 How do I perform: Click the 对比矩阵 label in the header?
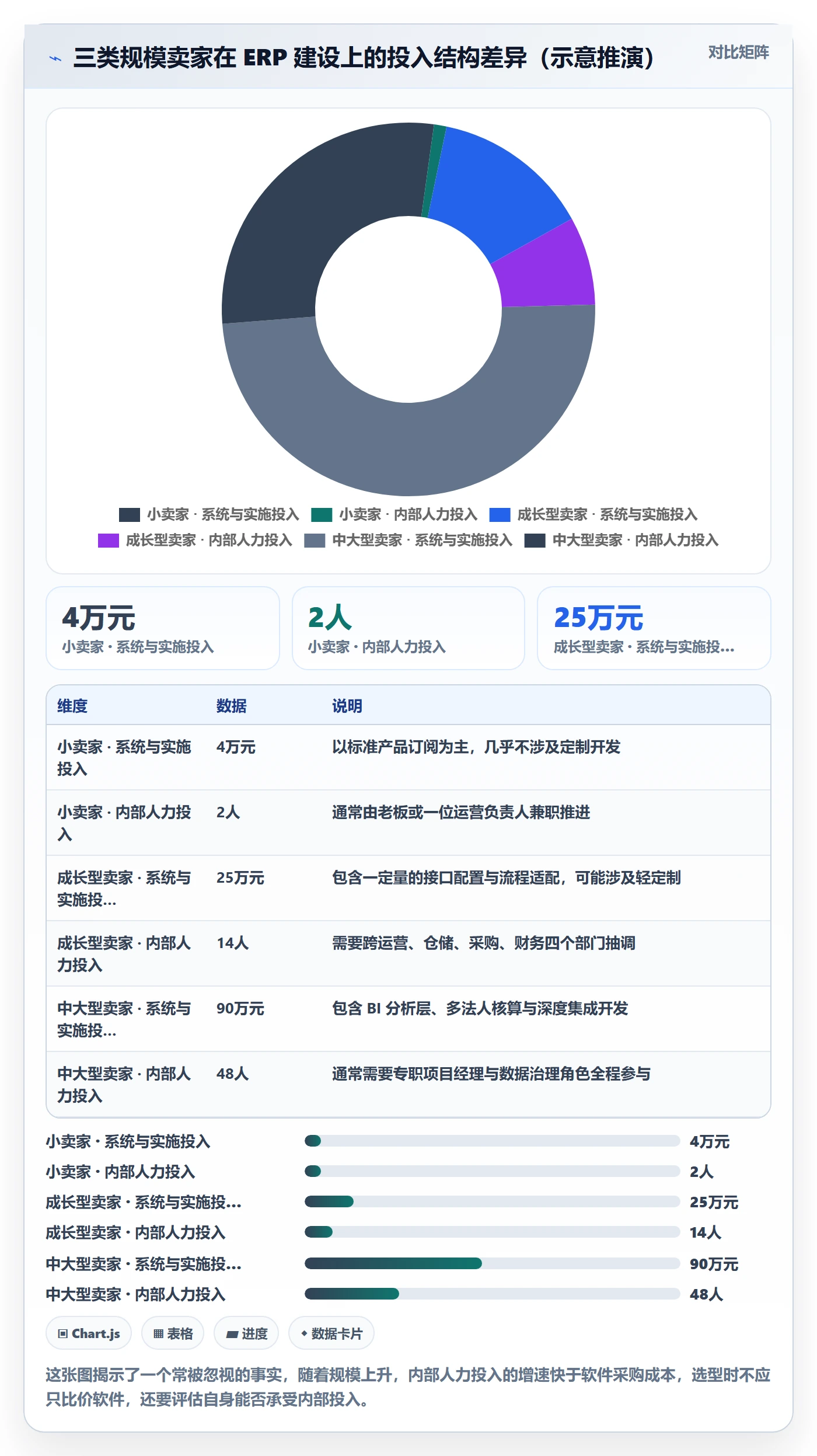[738, 53]
